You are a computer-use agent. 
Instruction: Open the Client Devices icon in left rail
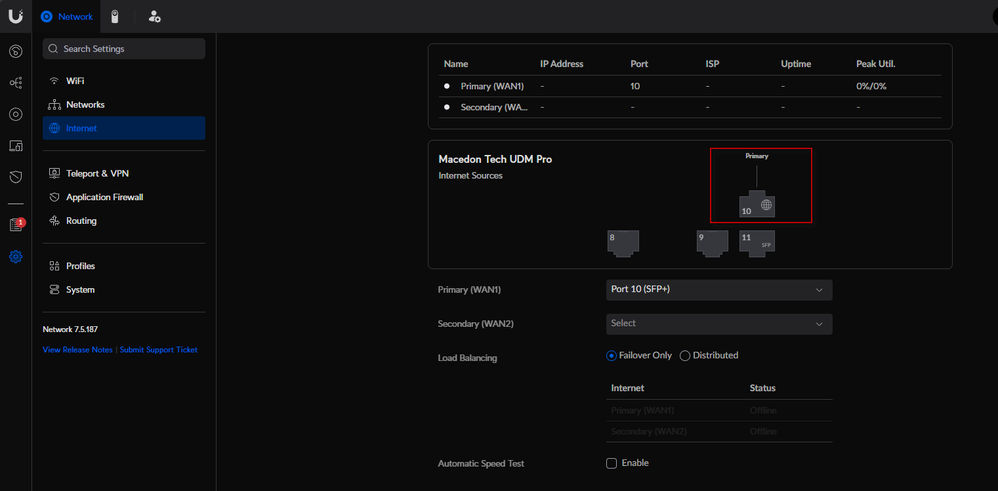16,146
